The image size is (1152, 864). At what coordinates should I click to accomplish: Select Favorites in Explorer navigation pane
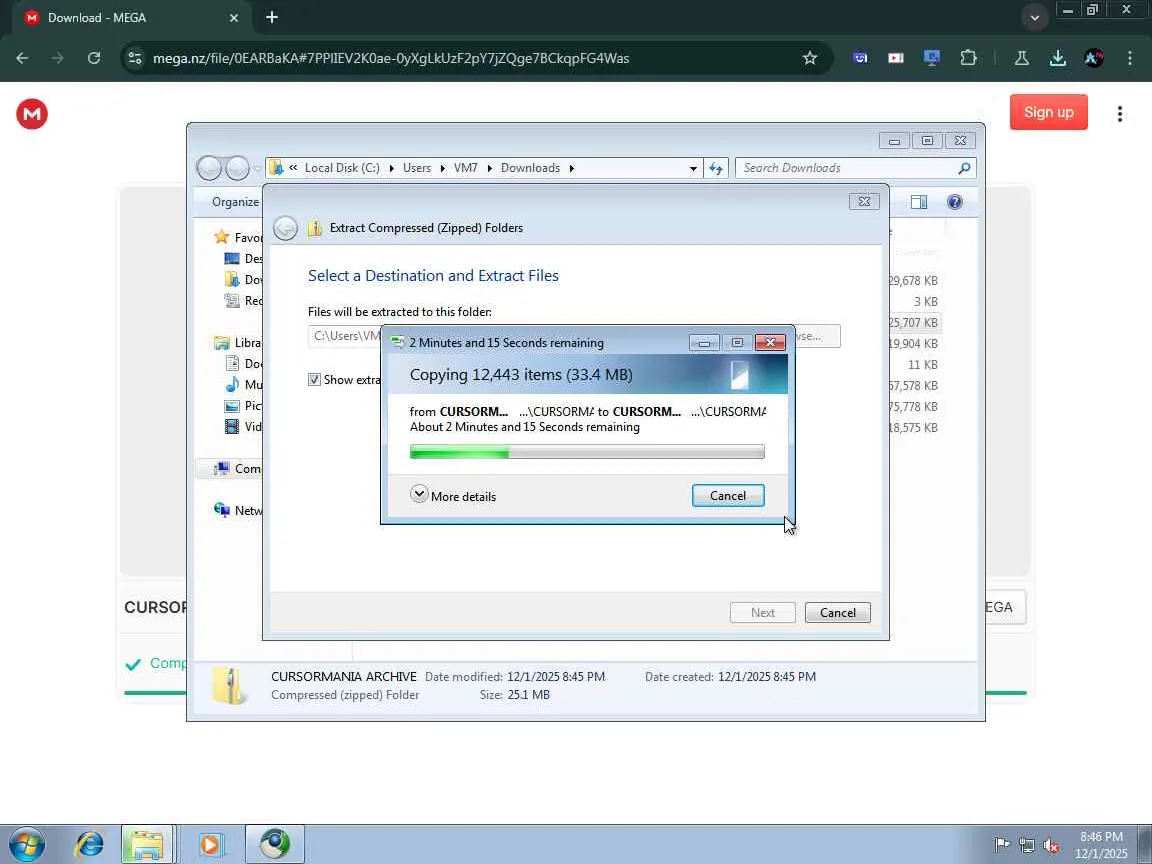point(238,237)
